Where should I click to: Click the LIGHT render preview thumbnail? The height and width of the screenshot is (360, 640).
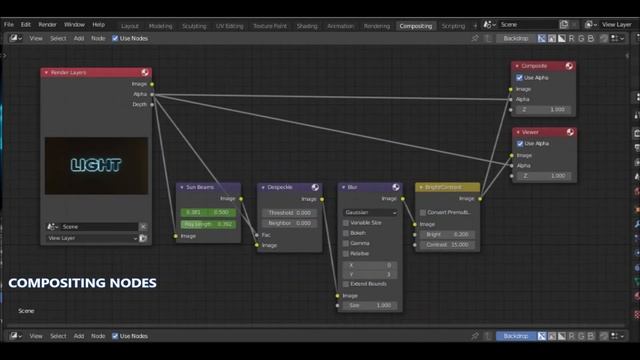pos(96,165)
